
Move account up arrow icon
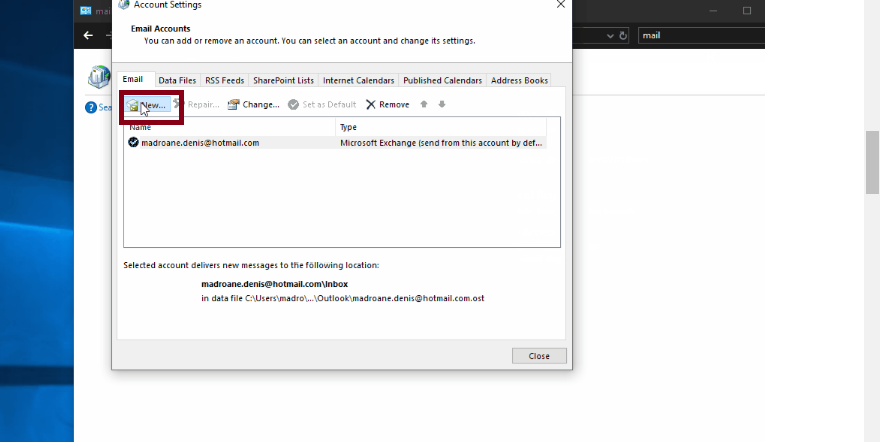(x=424, y=104)
